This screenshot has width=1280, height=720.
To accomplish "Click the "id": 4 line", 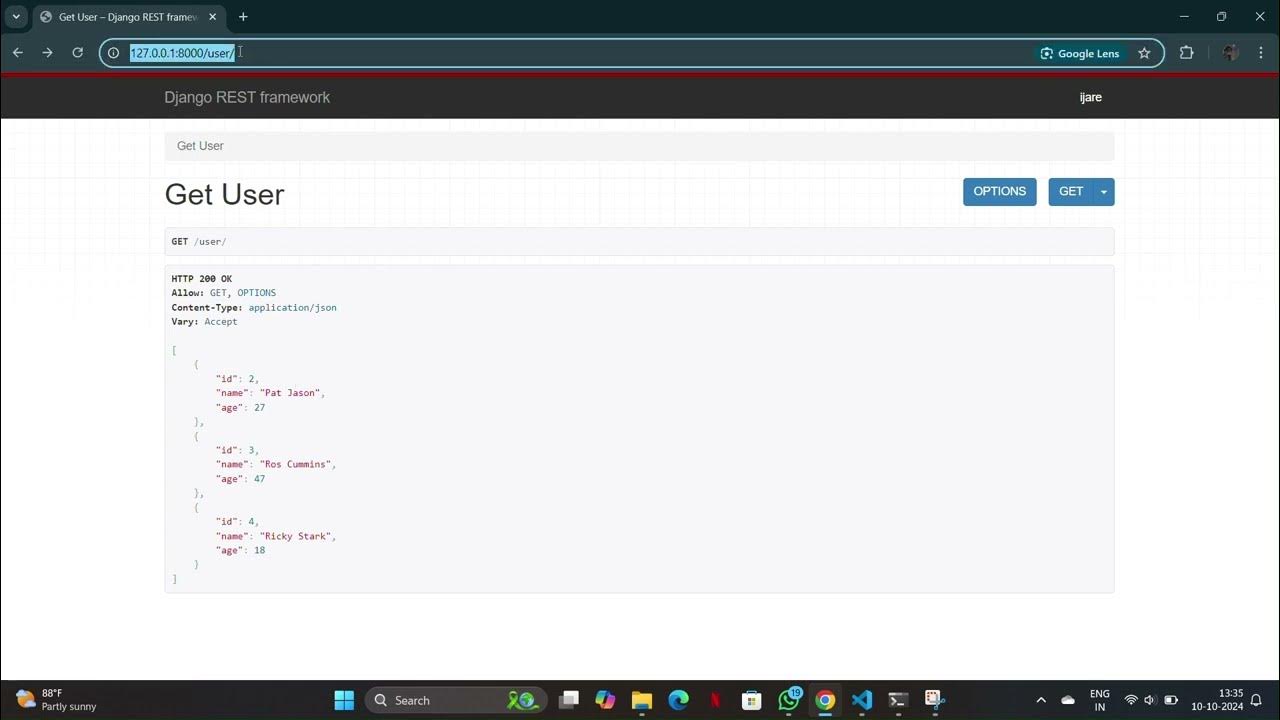I will pyautogui.click(x=237, y=522).
